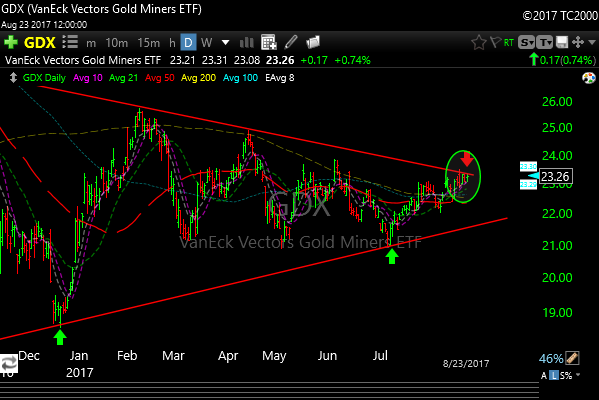The width and height of the screenshot is (599, 400).
Task: Click the 23.26 current price label
Action: [x=555, y=177]
